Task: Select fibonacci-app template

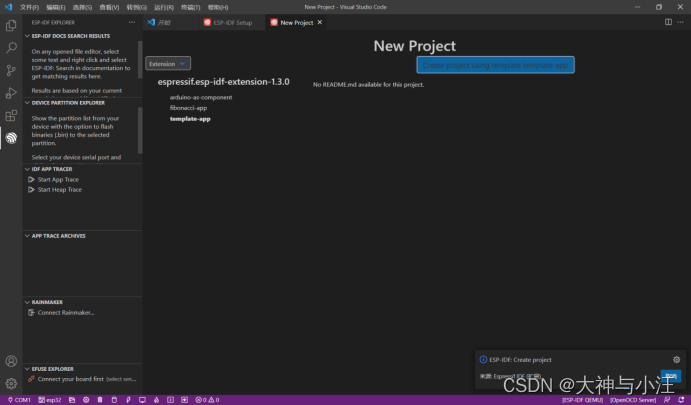Action: [x=188, y=108]
